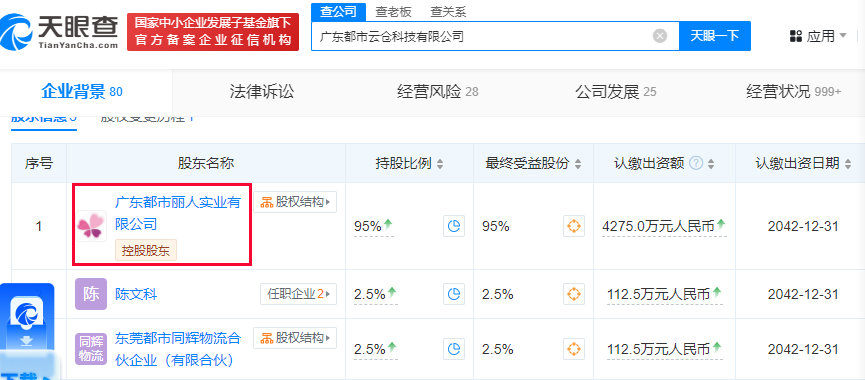
Task: Click green up arrow beside 95% share
Action: pos(388,224)
